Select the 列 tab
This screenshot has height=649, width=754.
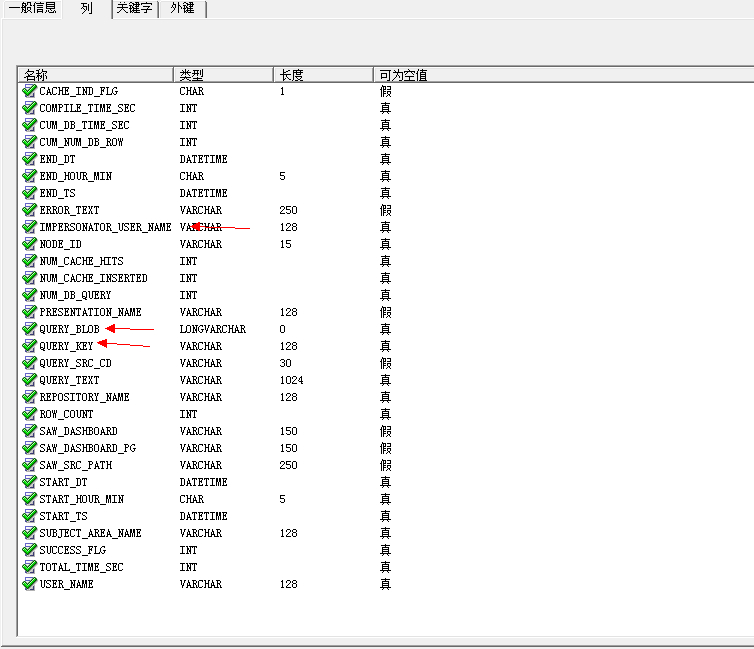pos(87,8)
